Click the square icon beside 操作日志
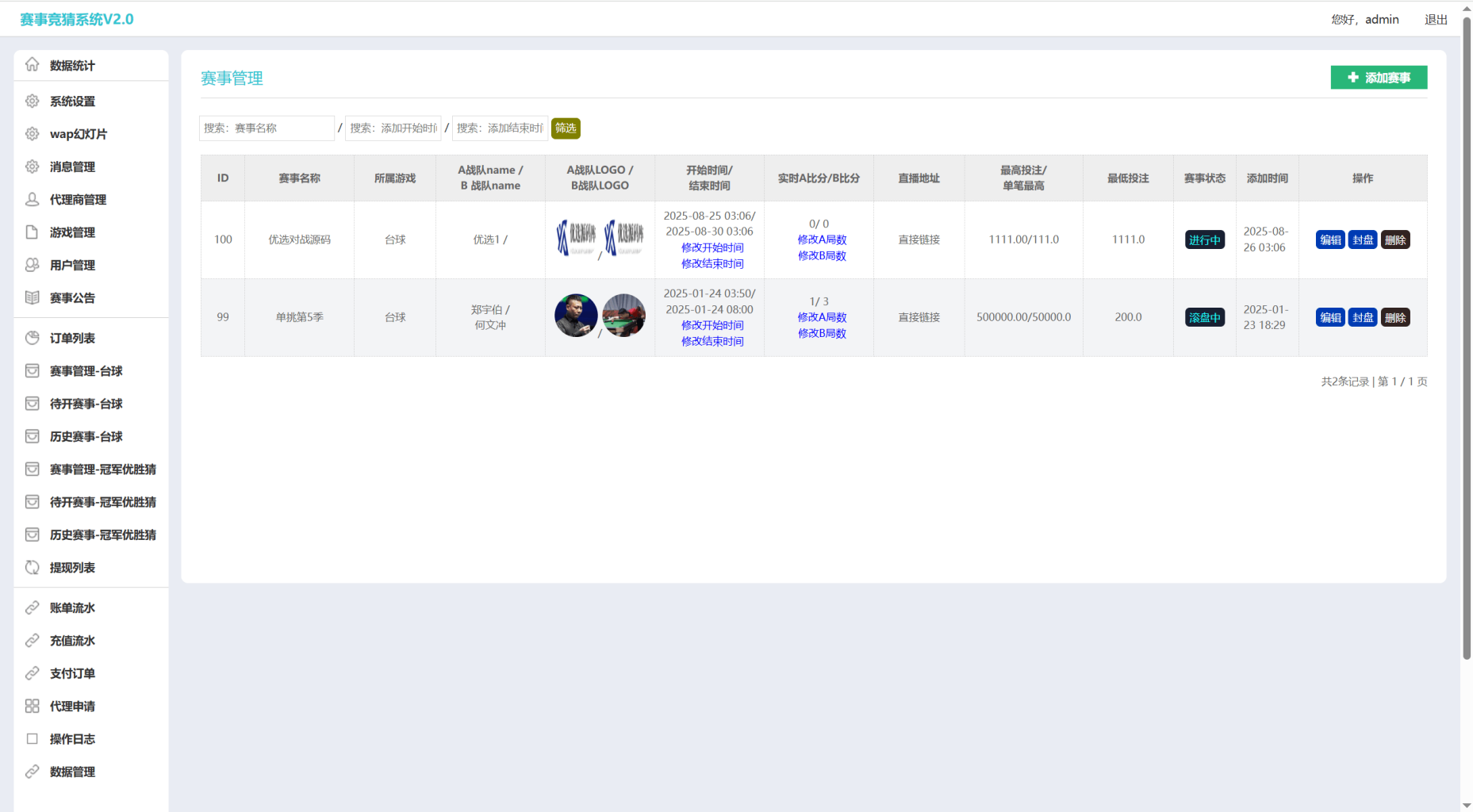Image resolution: width=1473 pixels, height=812 pixels. tap(32, 738)
